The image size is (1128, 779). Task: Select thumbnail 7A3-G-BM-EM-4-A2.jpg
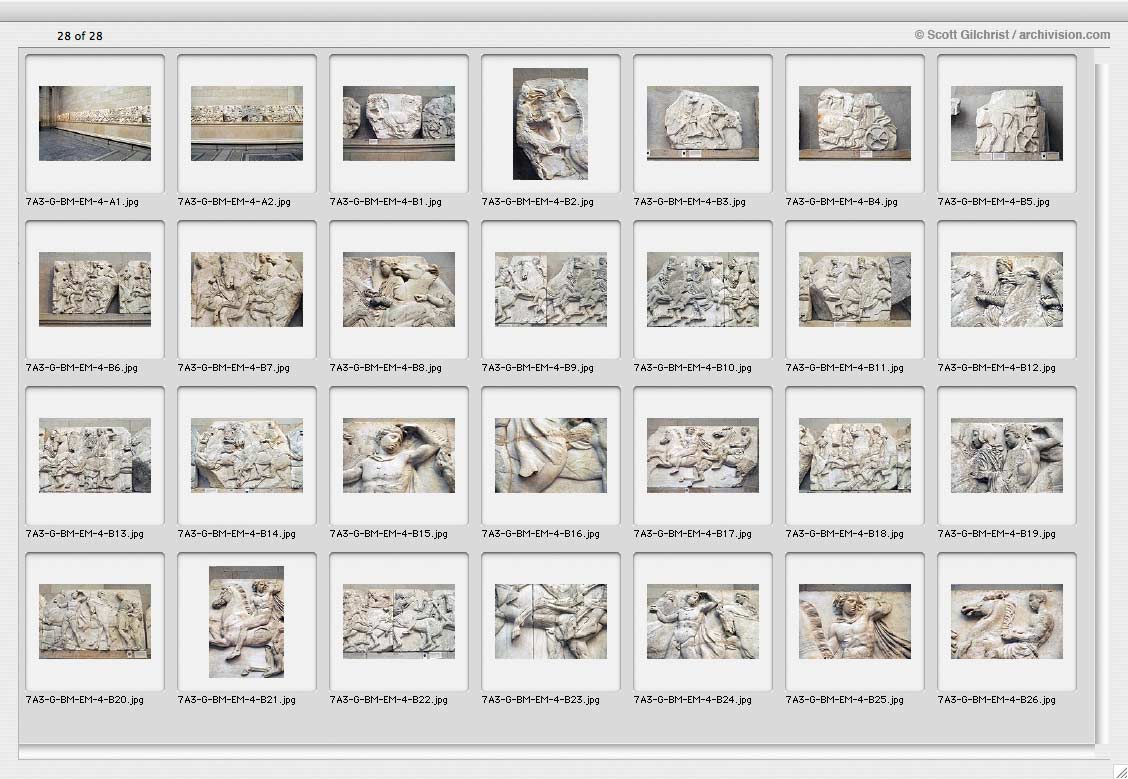[x=247, y=123]
